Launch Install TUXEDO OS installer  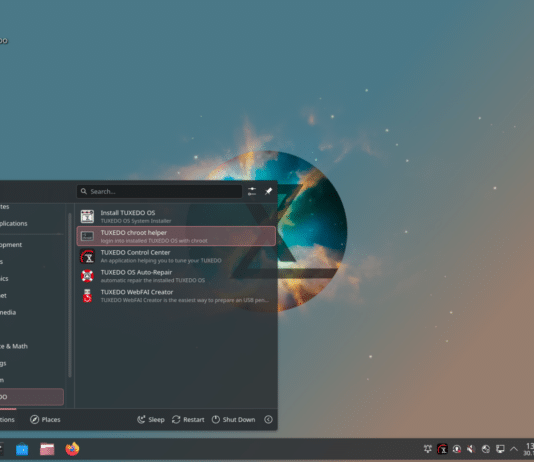[x=176, y=217]
